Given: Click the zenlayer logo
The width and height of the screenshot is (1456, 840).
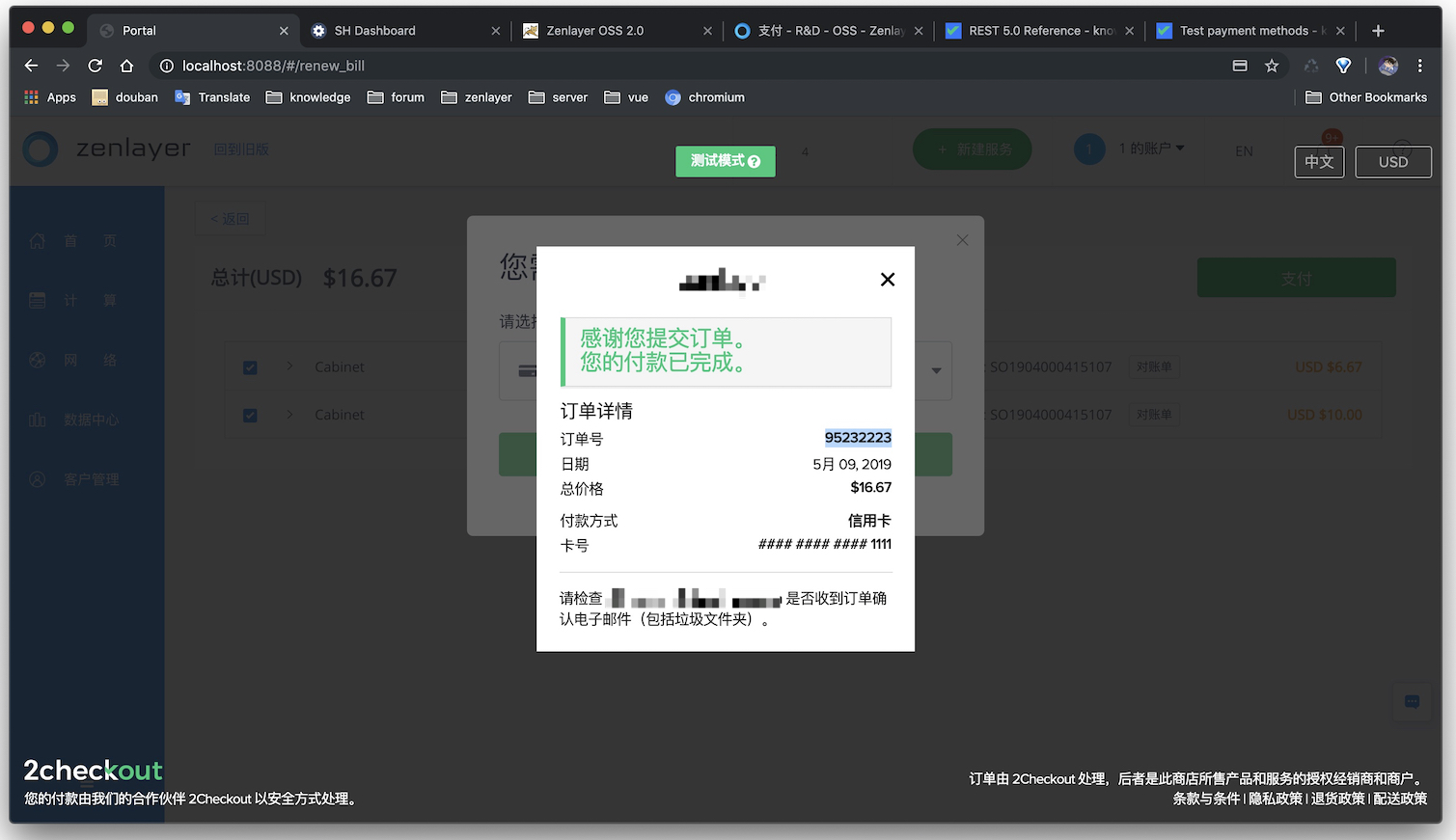Looking at the screenshot, I should 107,149.
